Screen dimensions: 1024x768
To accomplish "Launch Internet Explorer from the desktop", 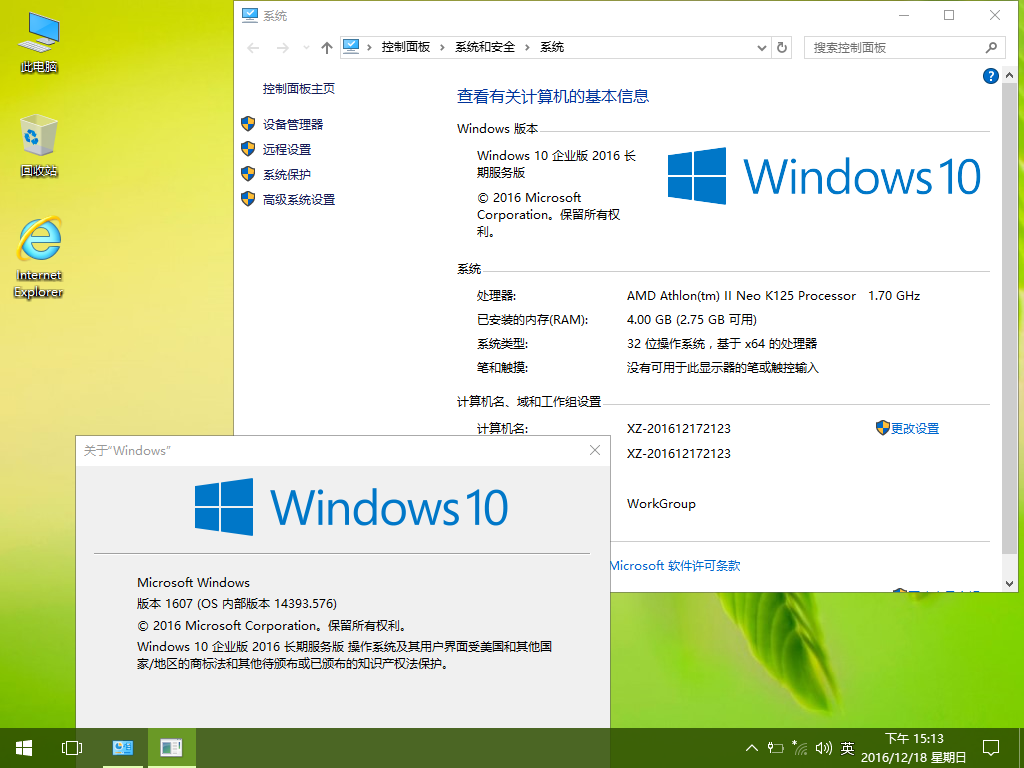I will click(x=39, y=257).
